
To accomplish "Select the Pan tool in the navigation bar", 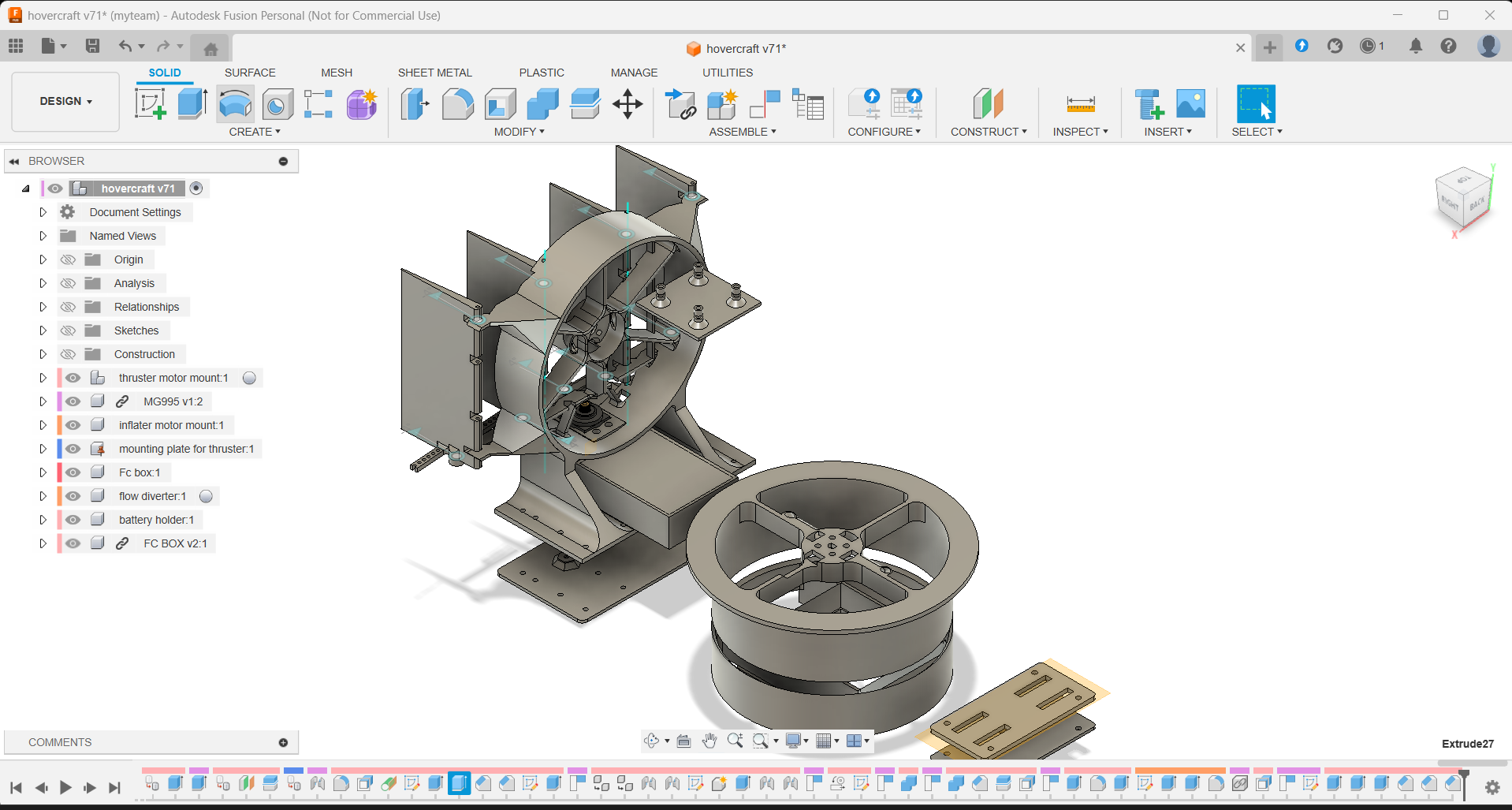I will tap(709, 741).
